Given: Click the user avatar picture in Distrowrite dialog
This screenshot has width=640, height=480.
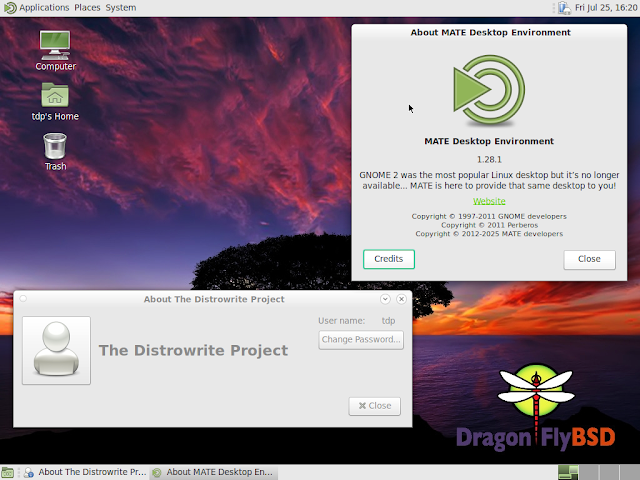Looking at the screenshot, I should pyautogui.click(x=56, y=350).
